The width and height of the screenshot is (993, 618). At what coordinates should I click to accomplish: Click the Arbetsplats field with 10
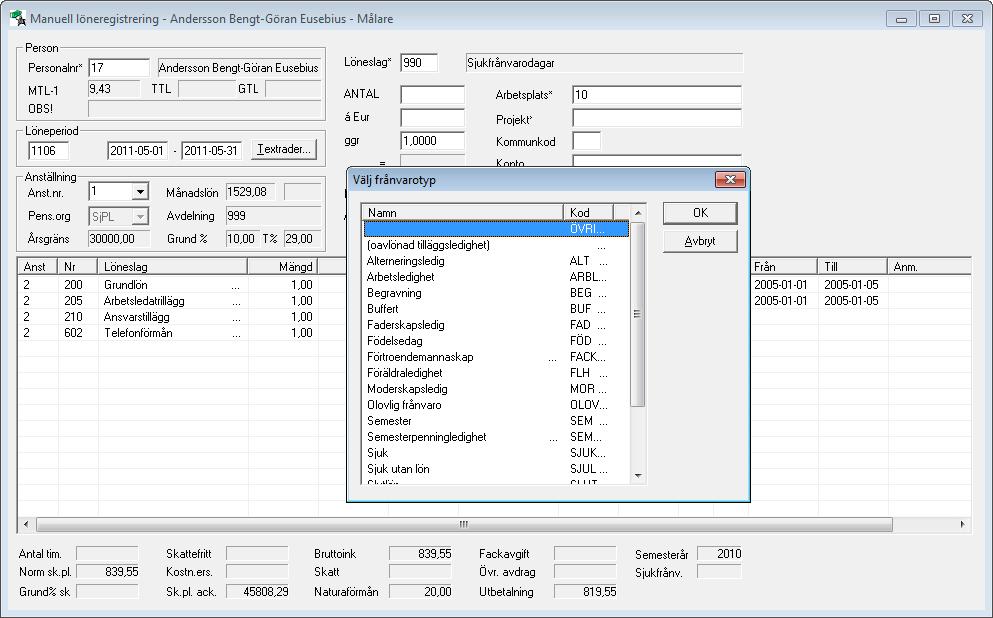657,94
